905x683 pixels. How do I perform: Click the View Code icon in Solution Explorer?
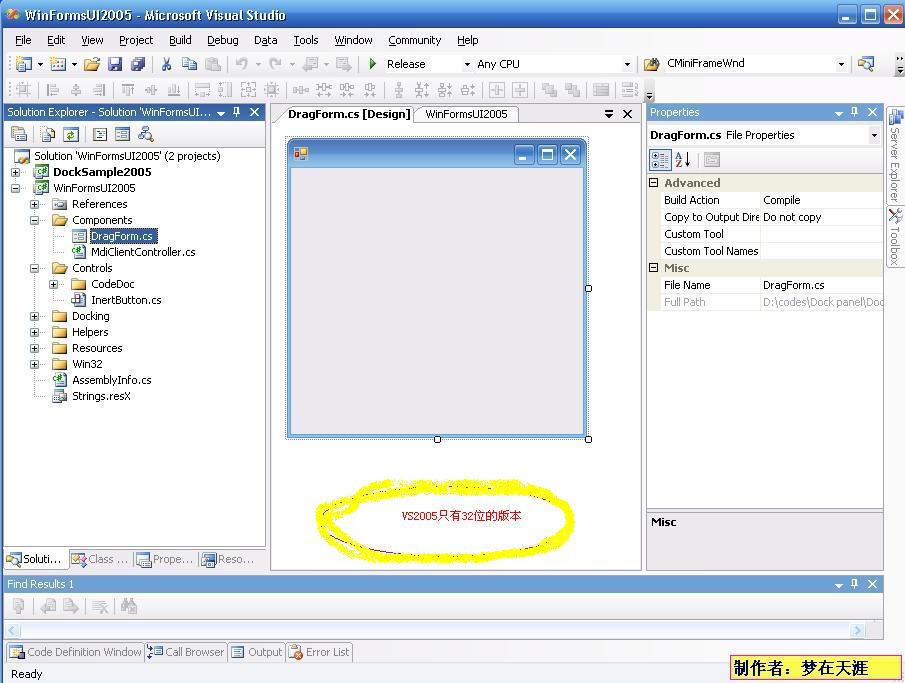click(100, 135)
